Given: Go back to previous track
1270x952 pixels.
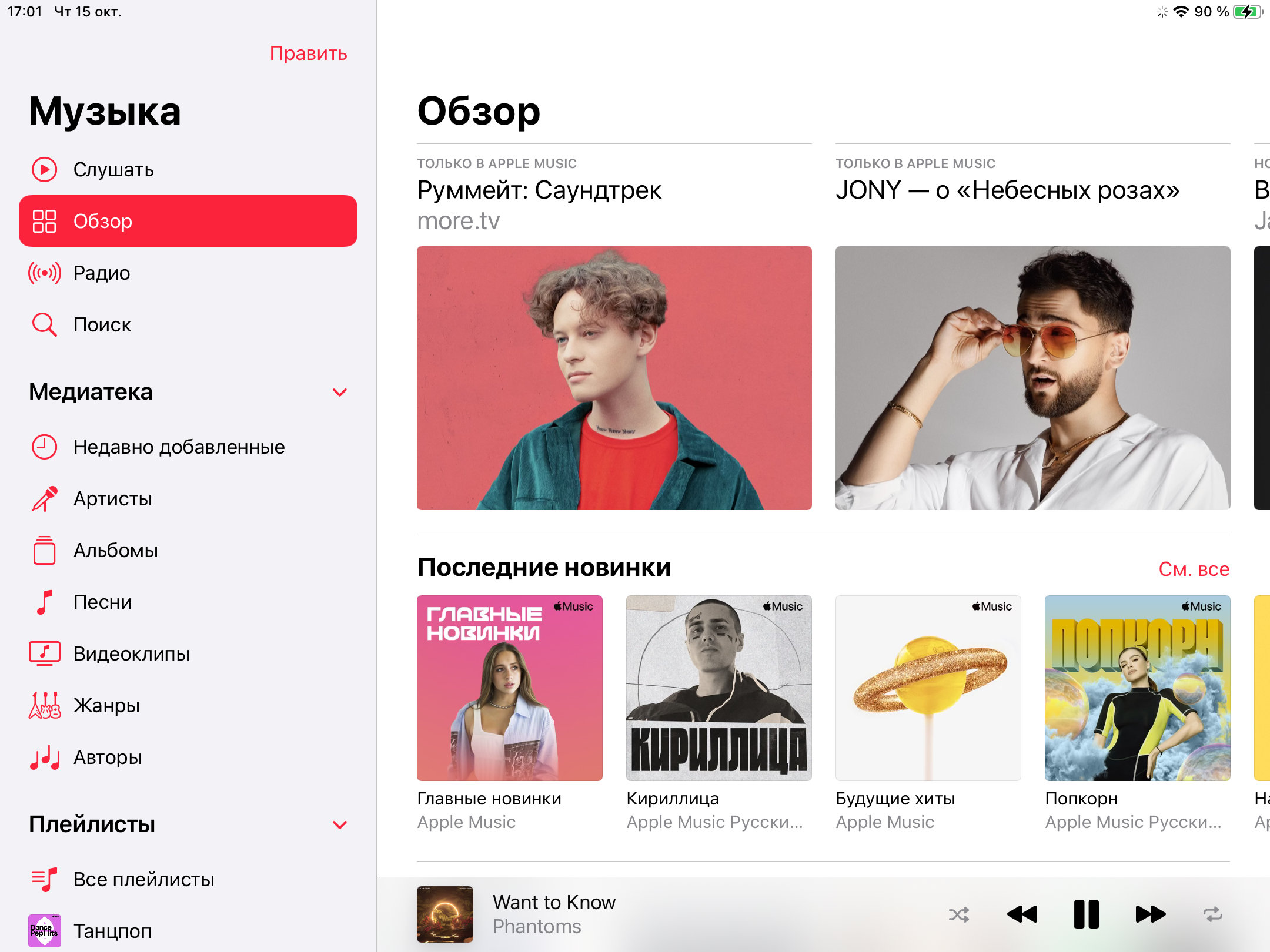Looking at the screenshot, I should coord(1022,914).
